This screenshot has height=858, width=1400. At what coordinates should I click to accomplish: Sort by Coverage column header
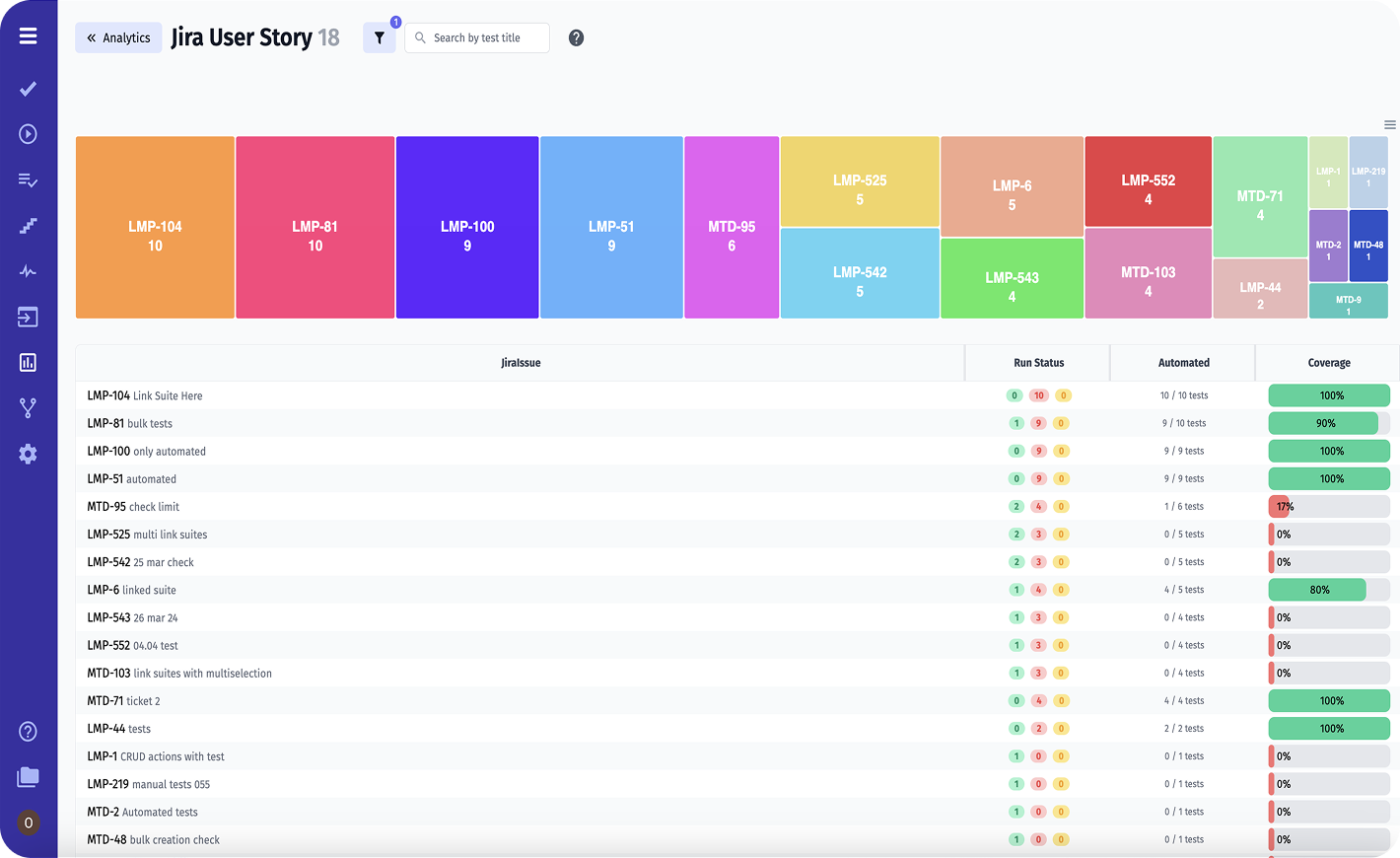1328,363
